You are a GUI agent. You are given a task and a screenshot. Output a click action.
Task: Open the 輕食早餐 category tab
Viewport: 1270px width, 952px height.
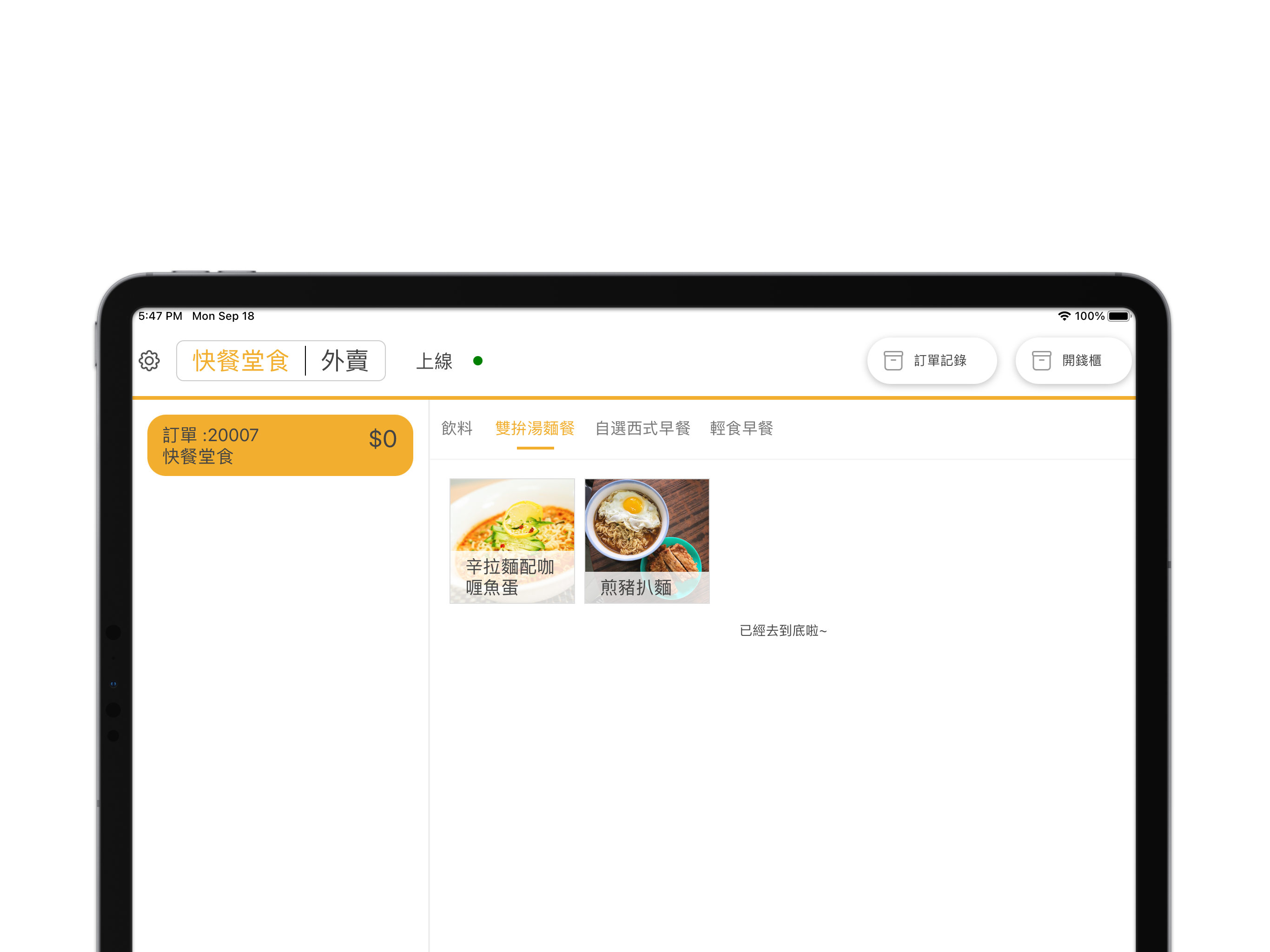(x=741, y=428)
